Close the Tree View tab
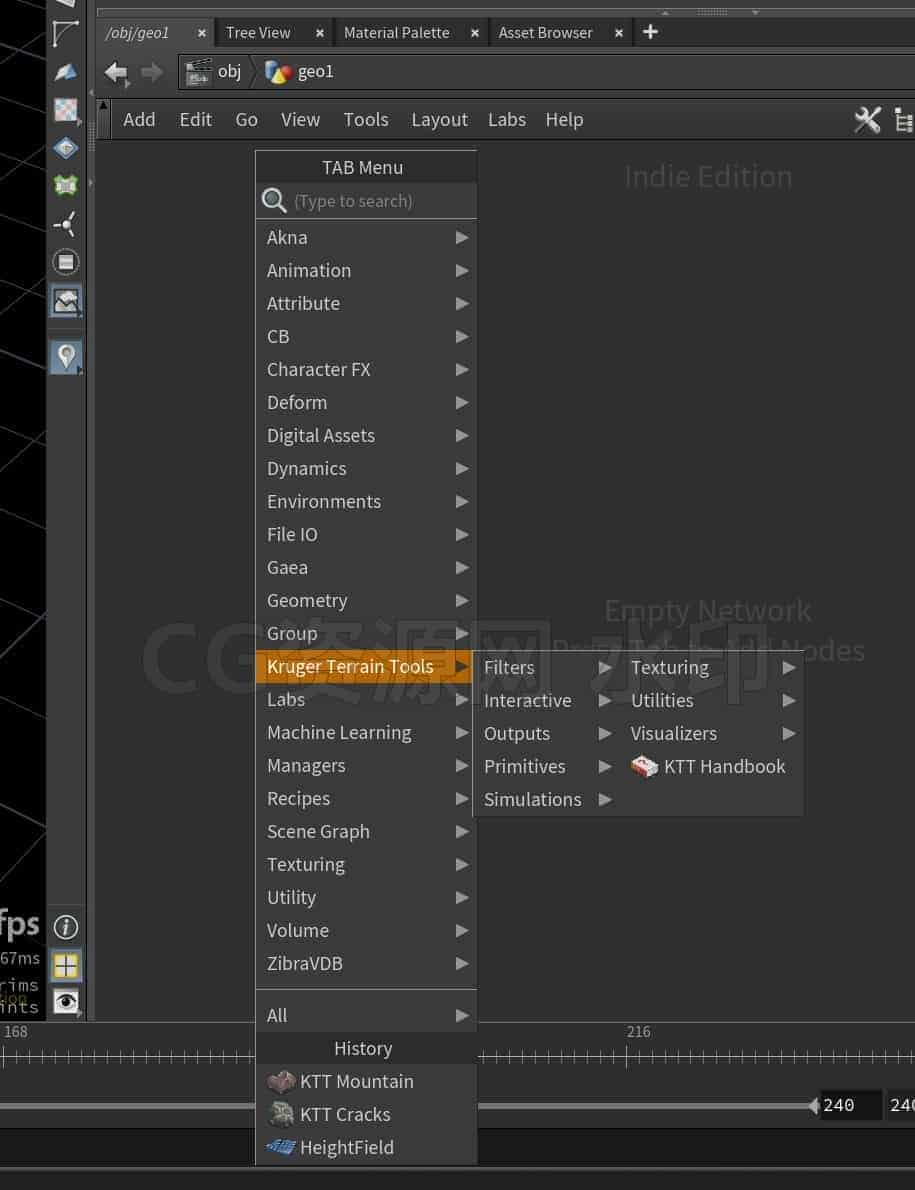 [319, 33]
